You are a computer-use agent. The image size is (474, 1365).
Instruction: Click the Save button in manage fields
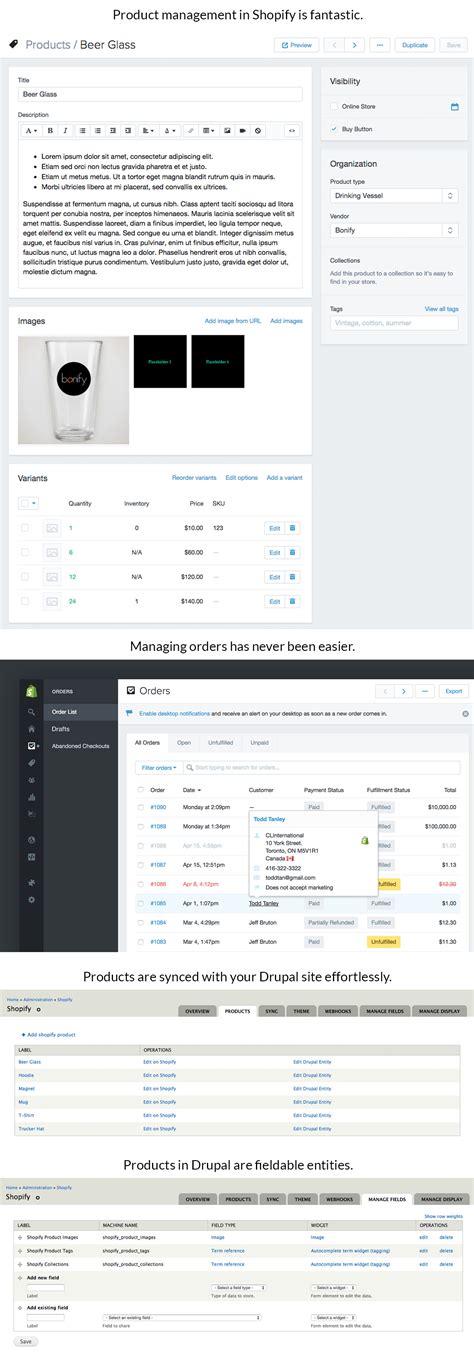[x=25, y=1342]
